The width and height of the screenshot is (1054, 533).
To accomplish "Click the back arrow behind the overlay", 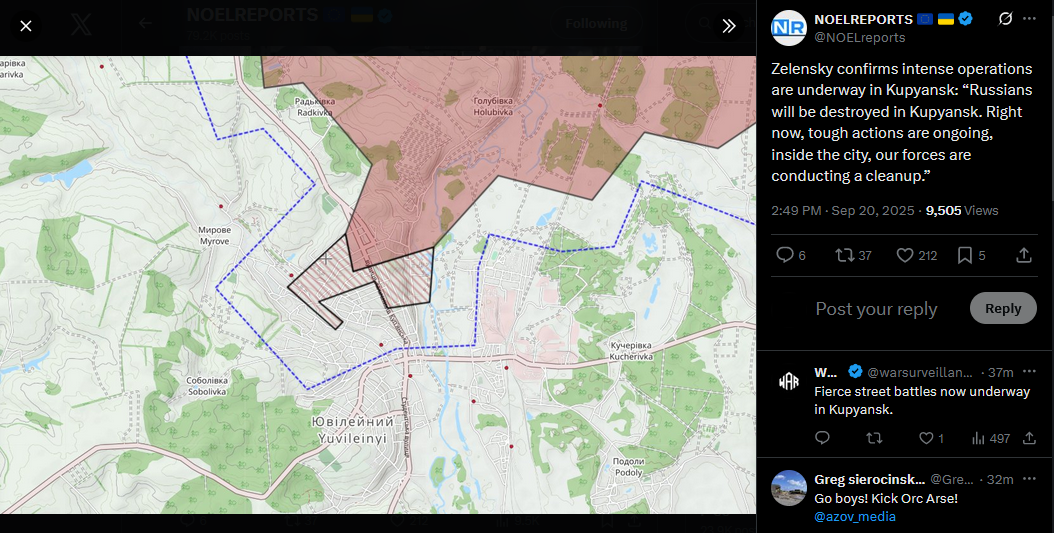I will coord(145,24).
